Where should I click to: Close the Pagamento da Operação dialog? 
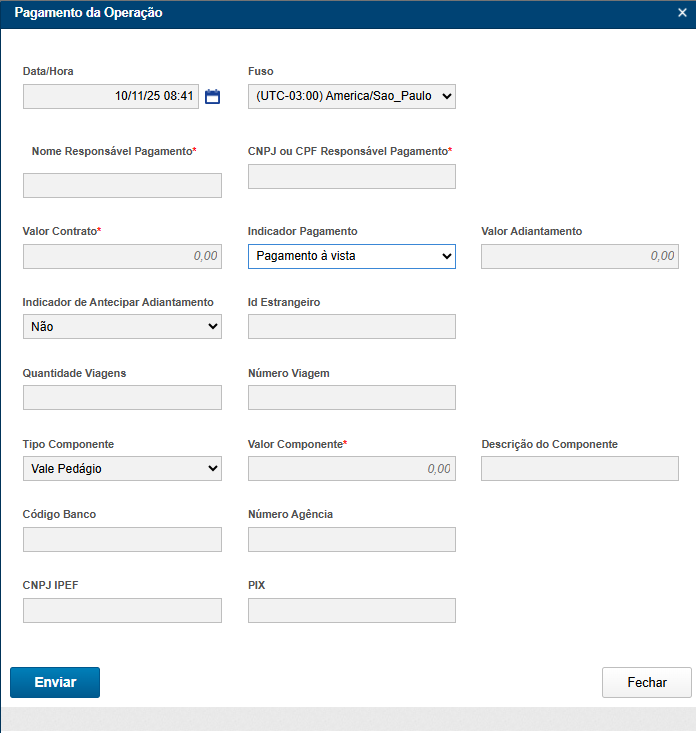[x=681, y=13]
